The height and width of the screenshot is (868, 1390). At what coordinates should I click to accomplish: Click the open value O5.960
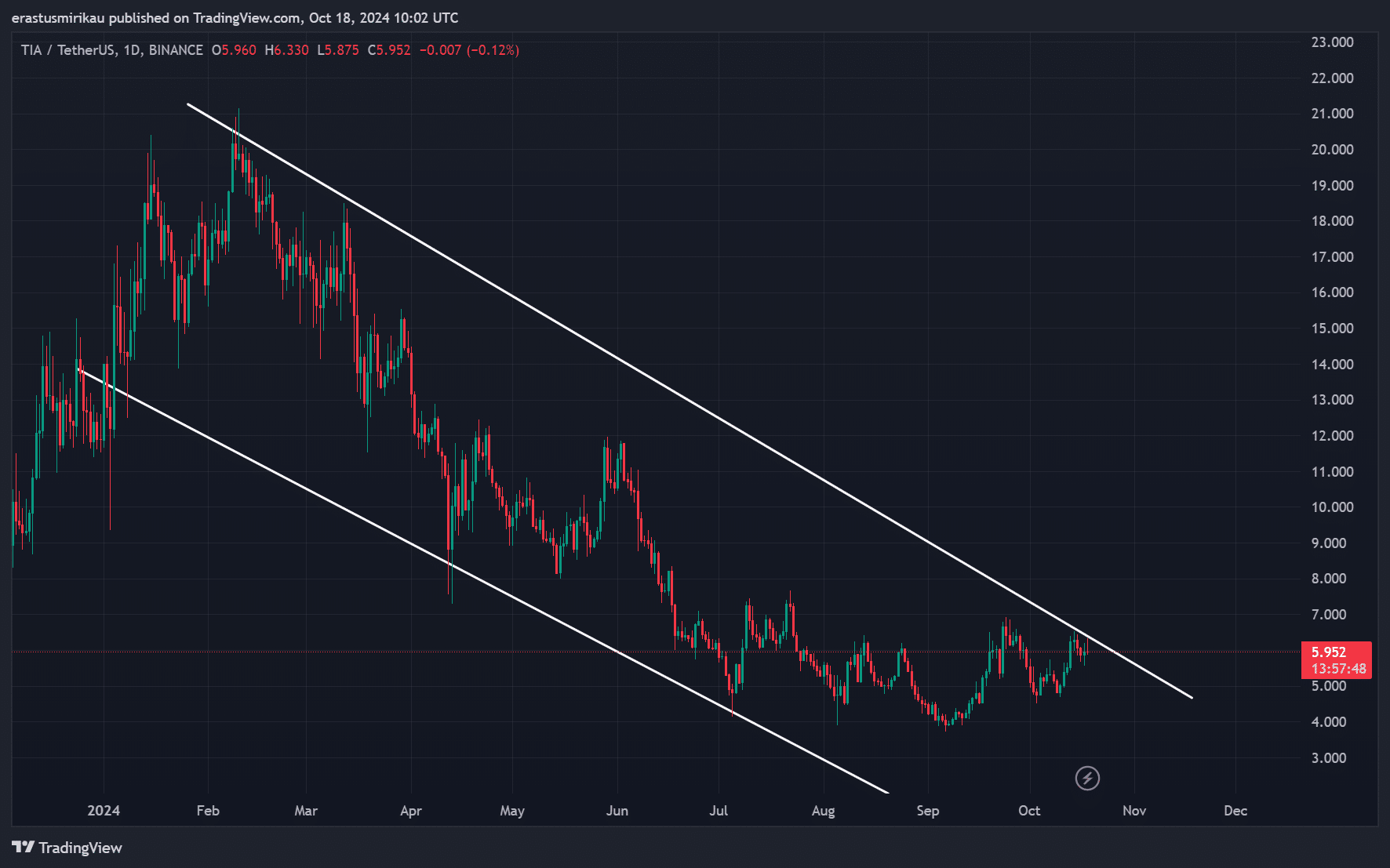tap(234, 50)
